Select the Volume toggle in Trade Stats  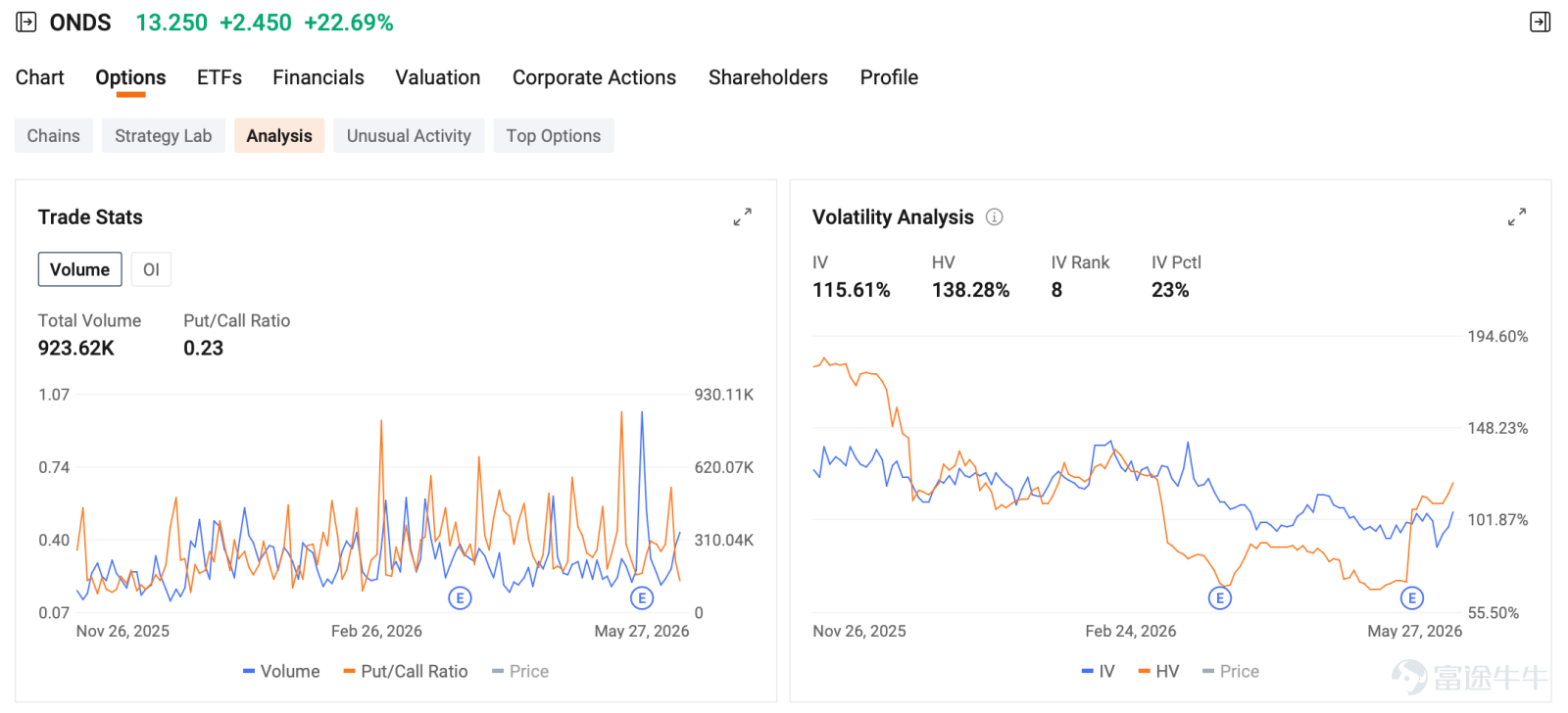coord(80,269)
